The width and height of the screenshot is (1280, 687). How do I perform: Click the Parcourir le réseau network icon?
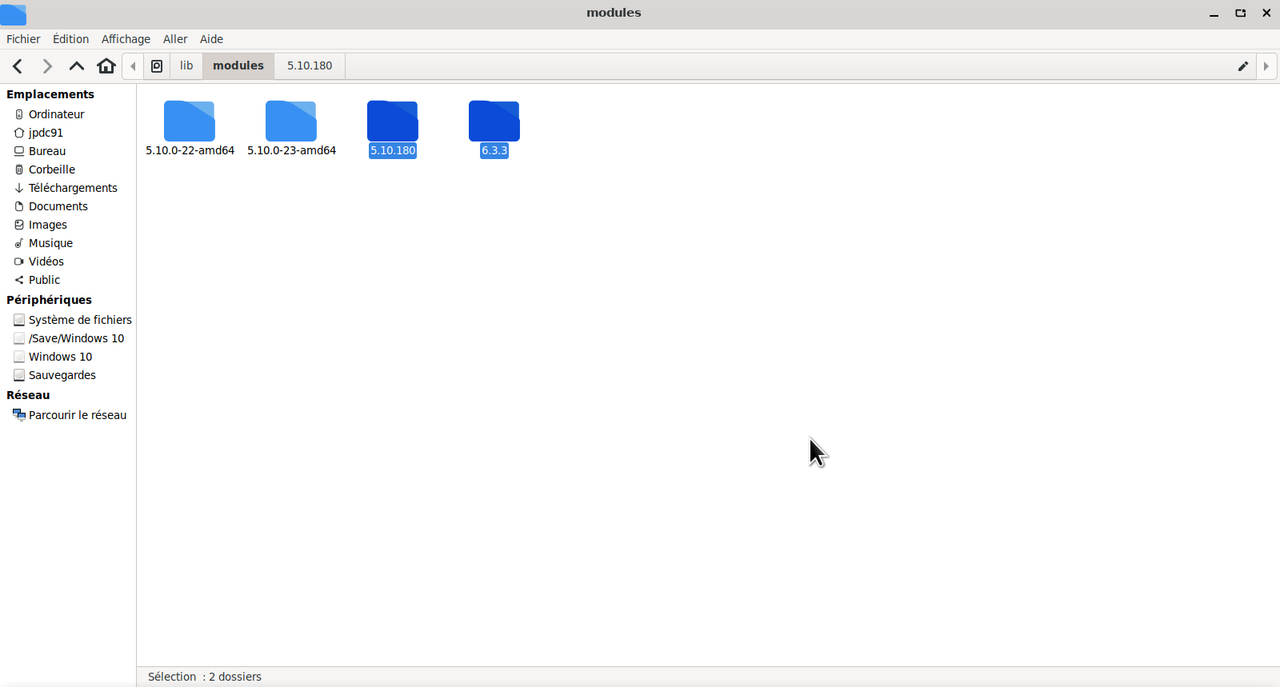tap(19, 415)
